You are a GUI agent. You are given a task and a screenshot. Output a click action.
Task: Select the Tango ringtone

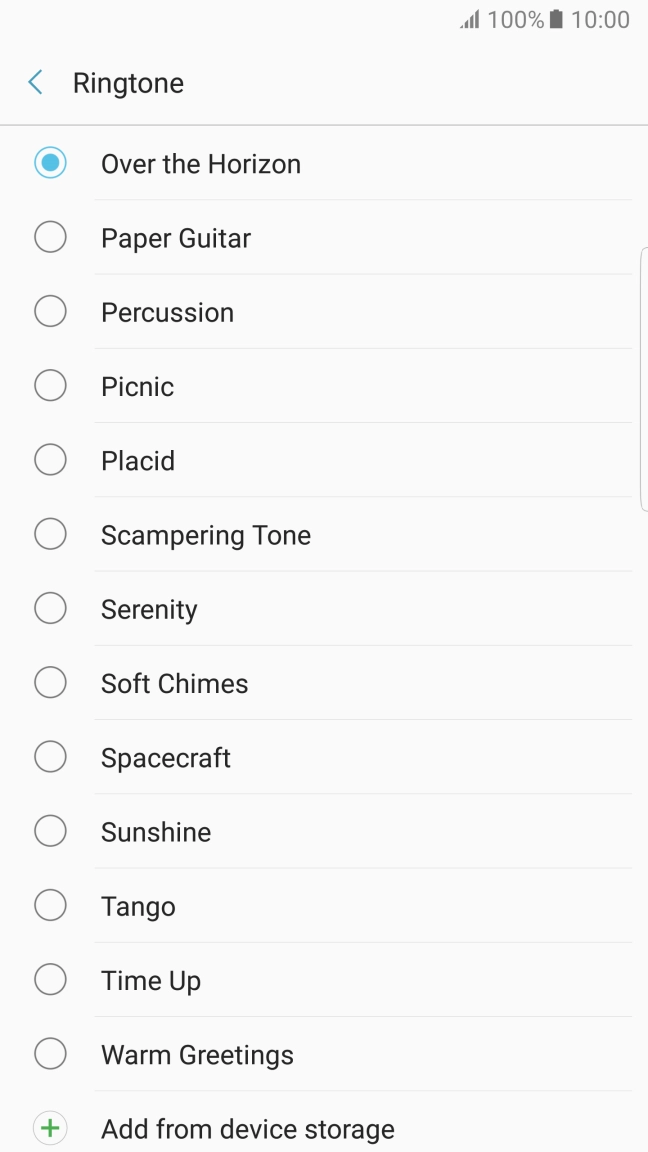pos(138,905)
